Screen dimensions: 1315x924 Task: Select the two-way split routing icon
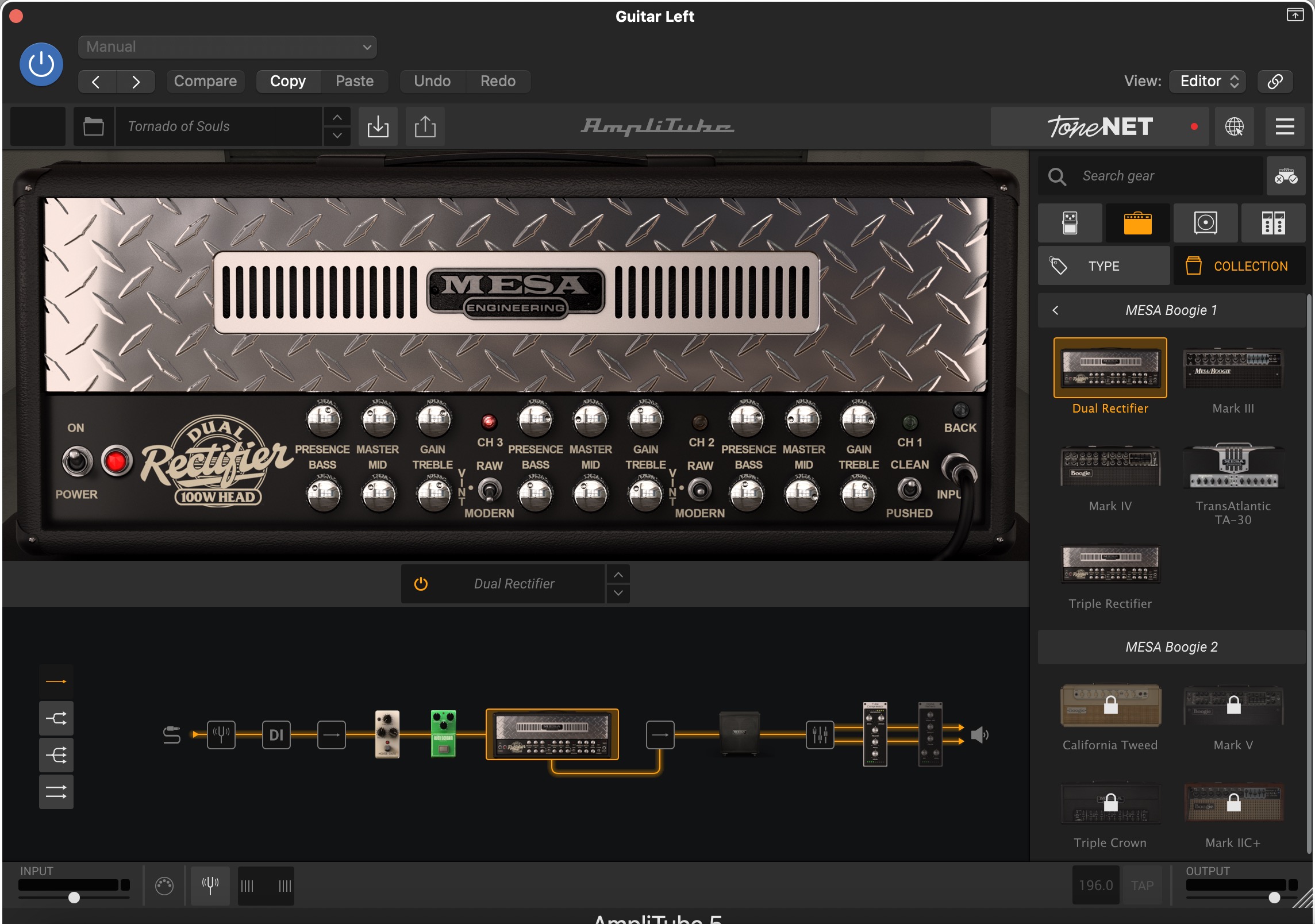point(56,718)
